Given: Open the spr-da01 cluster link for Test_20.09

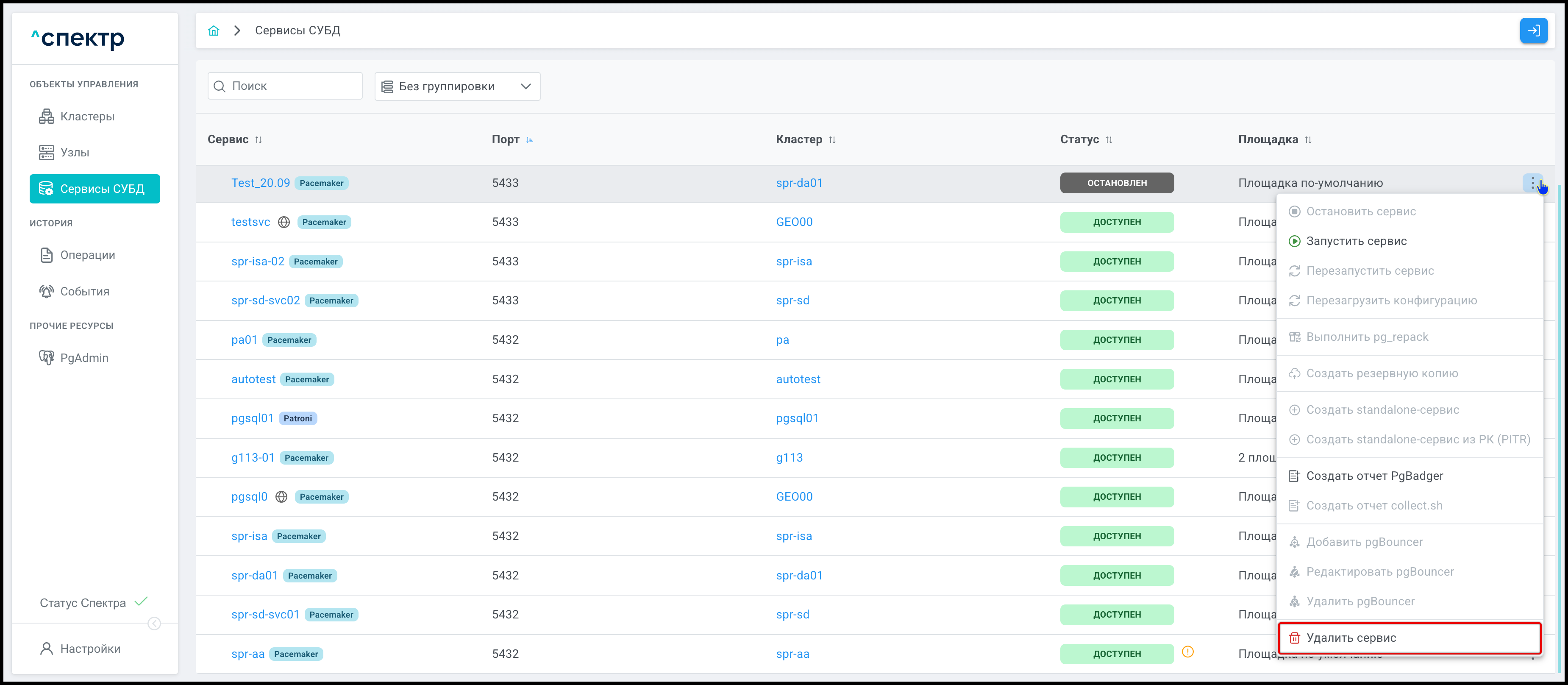Looking at the screenshot, I should click(798, 183).
